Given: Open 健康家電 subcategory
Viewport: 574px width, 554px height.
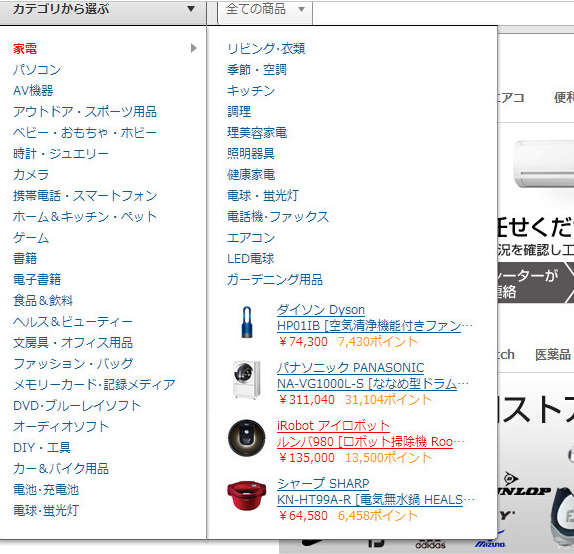Looking at the screenshot, I should [x=251, y=174].
